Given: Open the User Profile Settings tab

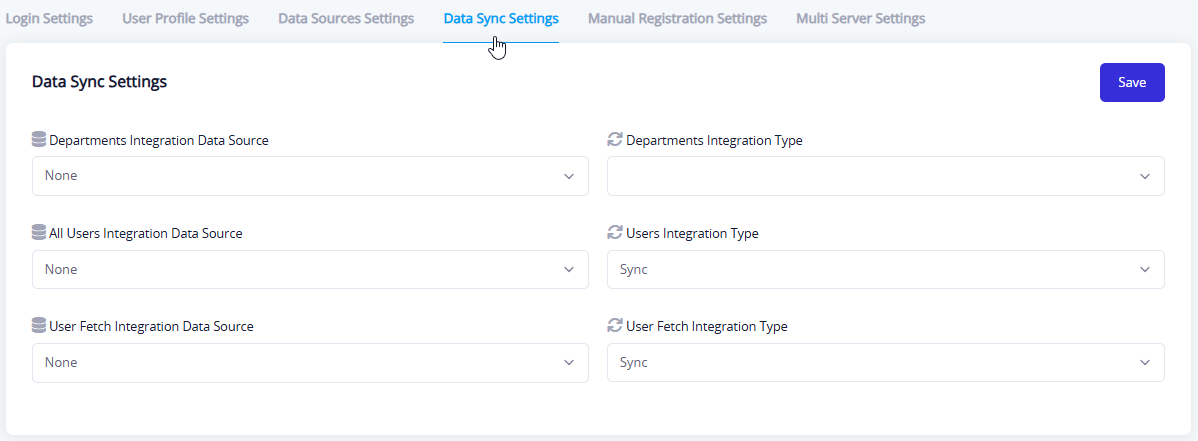Looking at the screenshot, I should 185,18.
